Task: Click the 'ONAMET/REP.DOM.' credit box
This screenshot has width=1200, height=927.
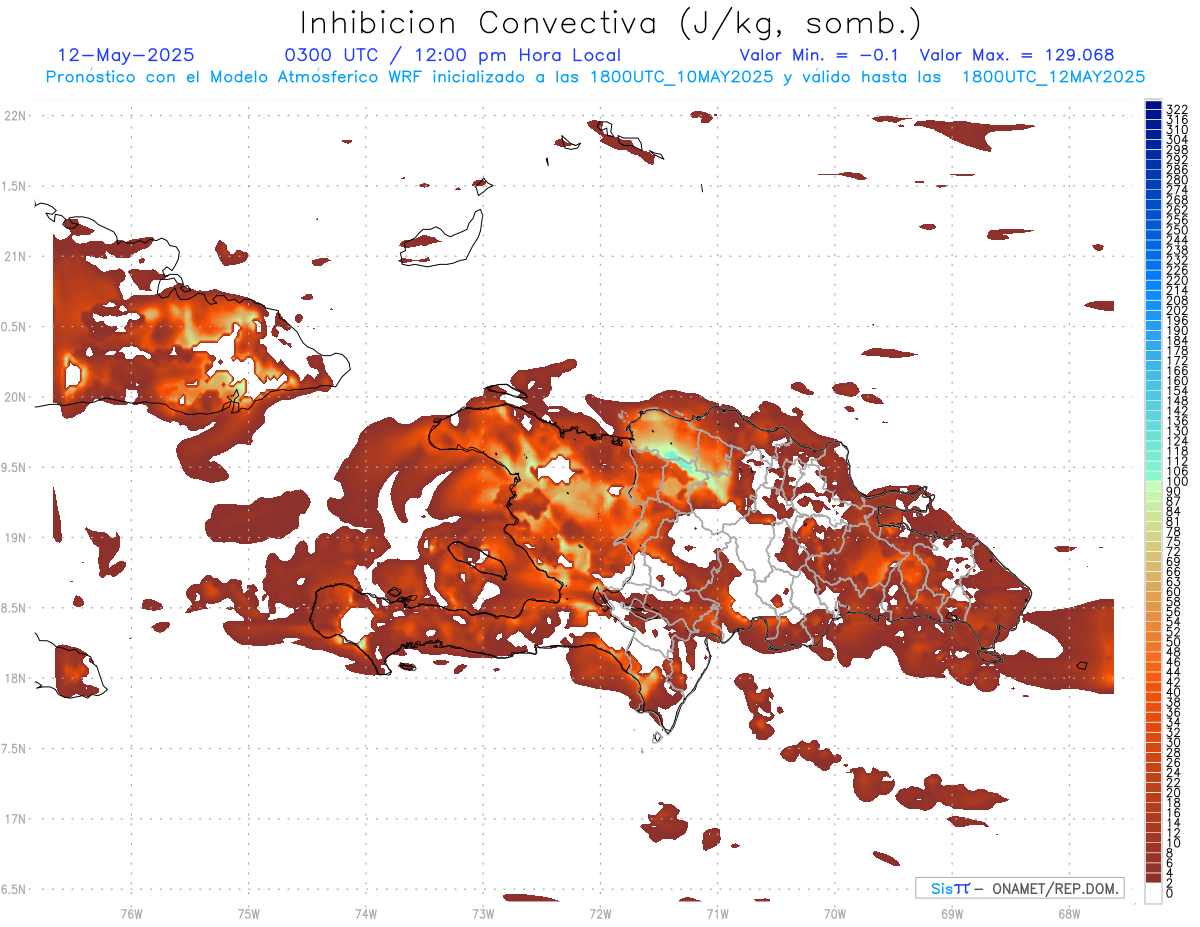Action: coord(1019,888)
